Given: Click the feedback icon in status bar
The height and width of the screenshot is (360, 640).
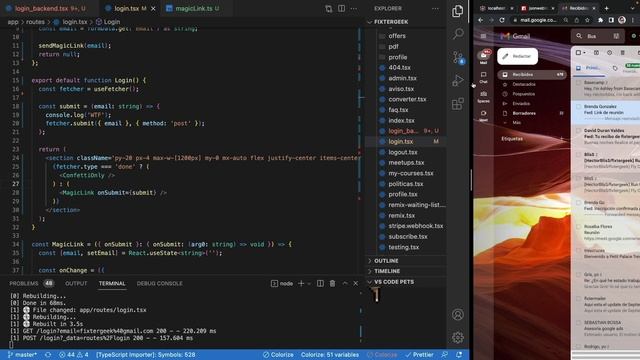Looking at the screenshot, I should coord(444,355).
